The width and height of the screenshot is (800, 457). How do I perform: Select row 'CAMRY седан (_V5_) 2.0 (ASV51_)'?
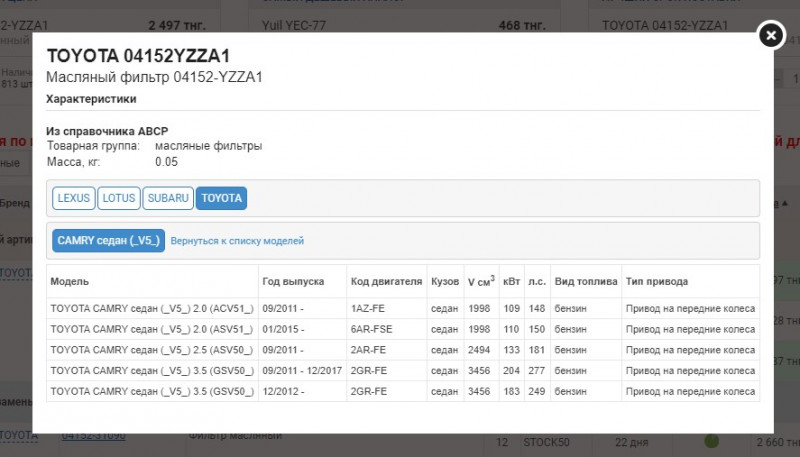click(x=403, y=329)
